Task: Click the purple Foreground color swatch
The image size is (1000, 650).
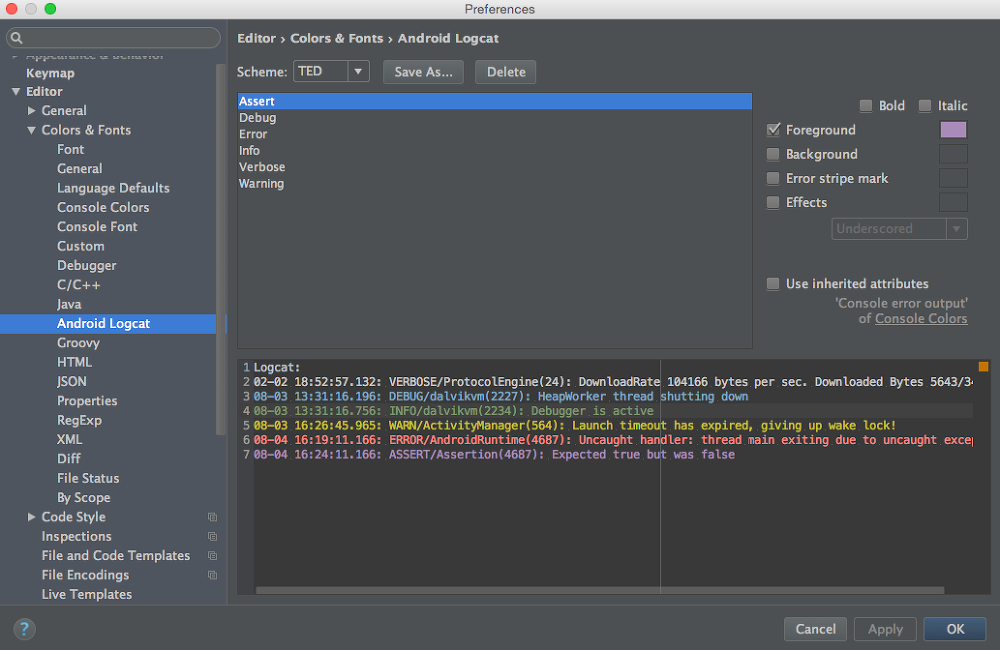Action: point(953,130)
